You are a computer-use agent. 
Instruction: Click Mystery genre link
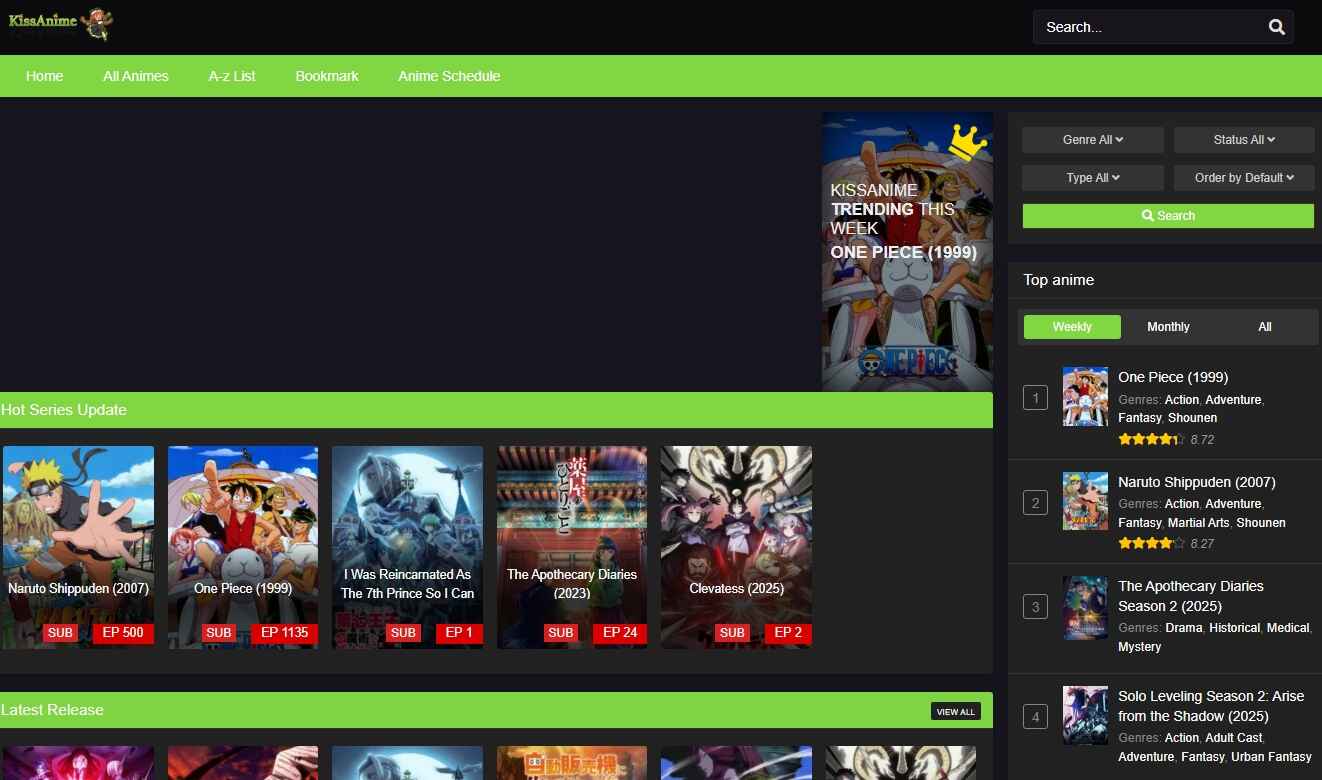[x=1140, y=647]
